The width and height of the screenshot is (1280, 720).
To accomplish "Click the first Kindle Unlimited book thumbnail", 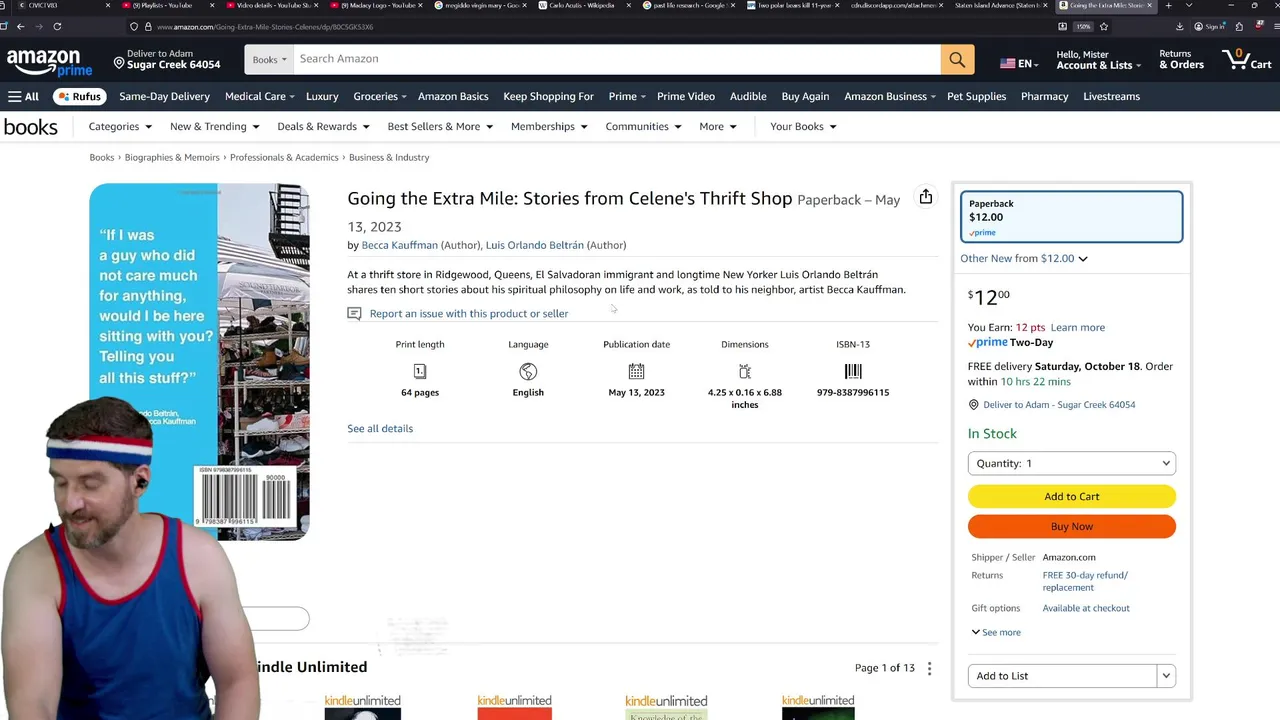I will (362, 706).
